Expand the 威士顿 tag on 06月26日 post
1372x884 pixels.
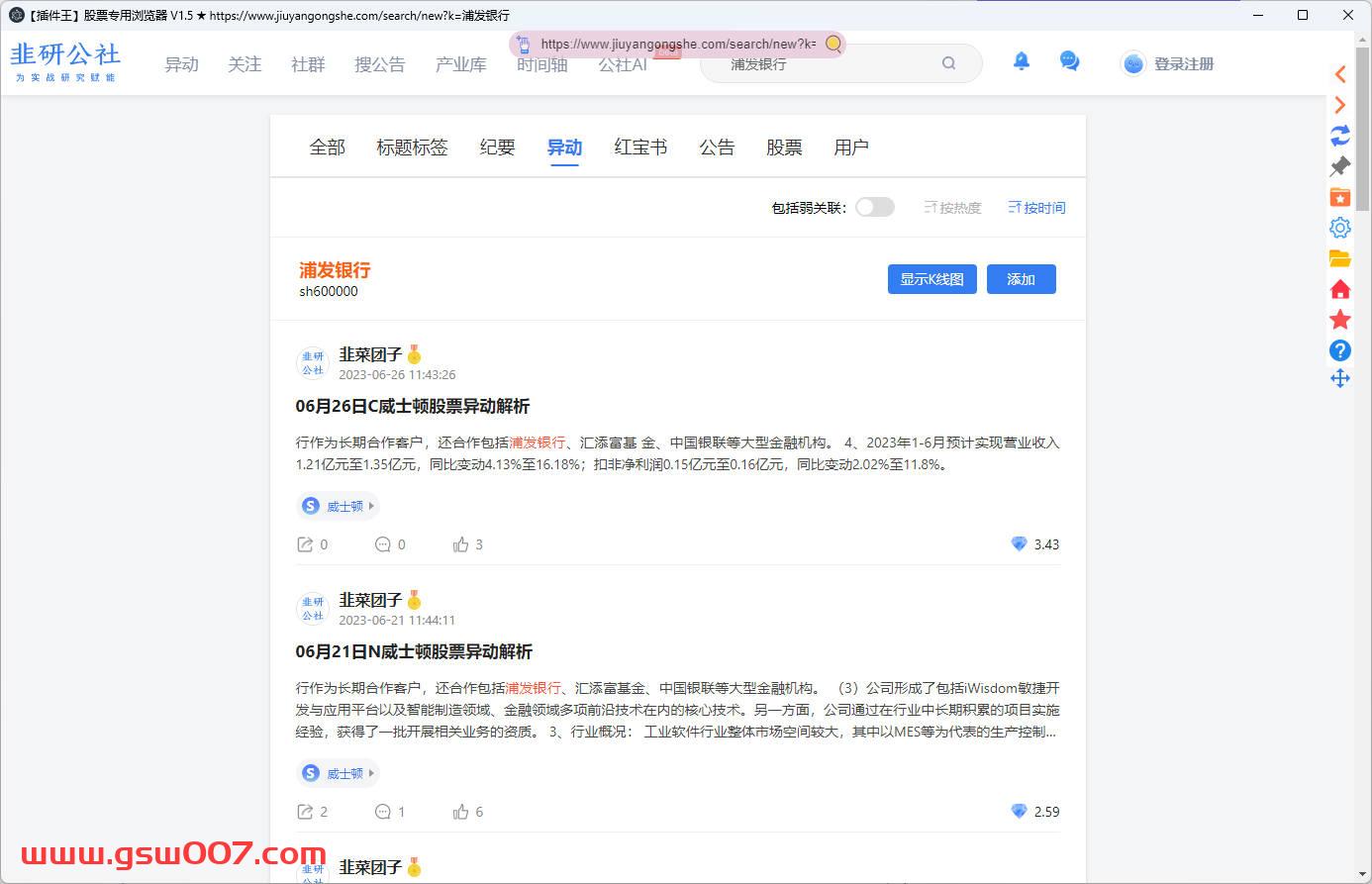[x=338, y=506]
